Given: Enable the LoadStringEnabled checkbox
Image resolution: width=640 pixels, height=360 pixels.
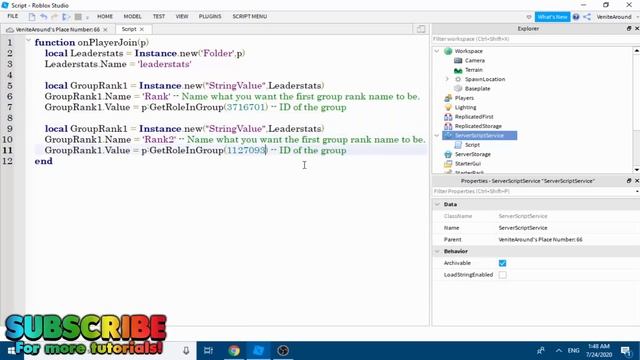Looking at the screenshot, I should 502,275.
